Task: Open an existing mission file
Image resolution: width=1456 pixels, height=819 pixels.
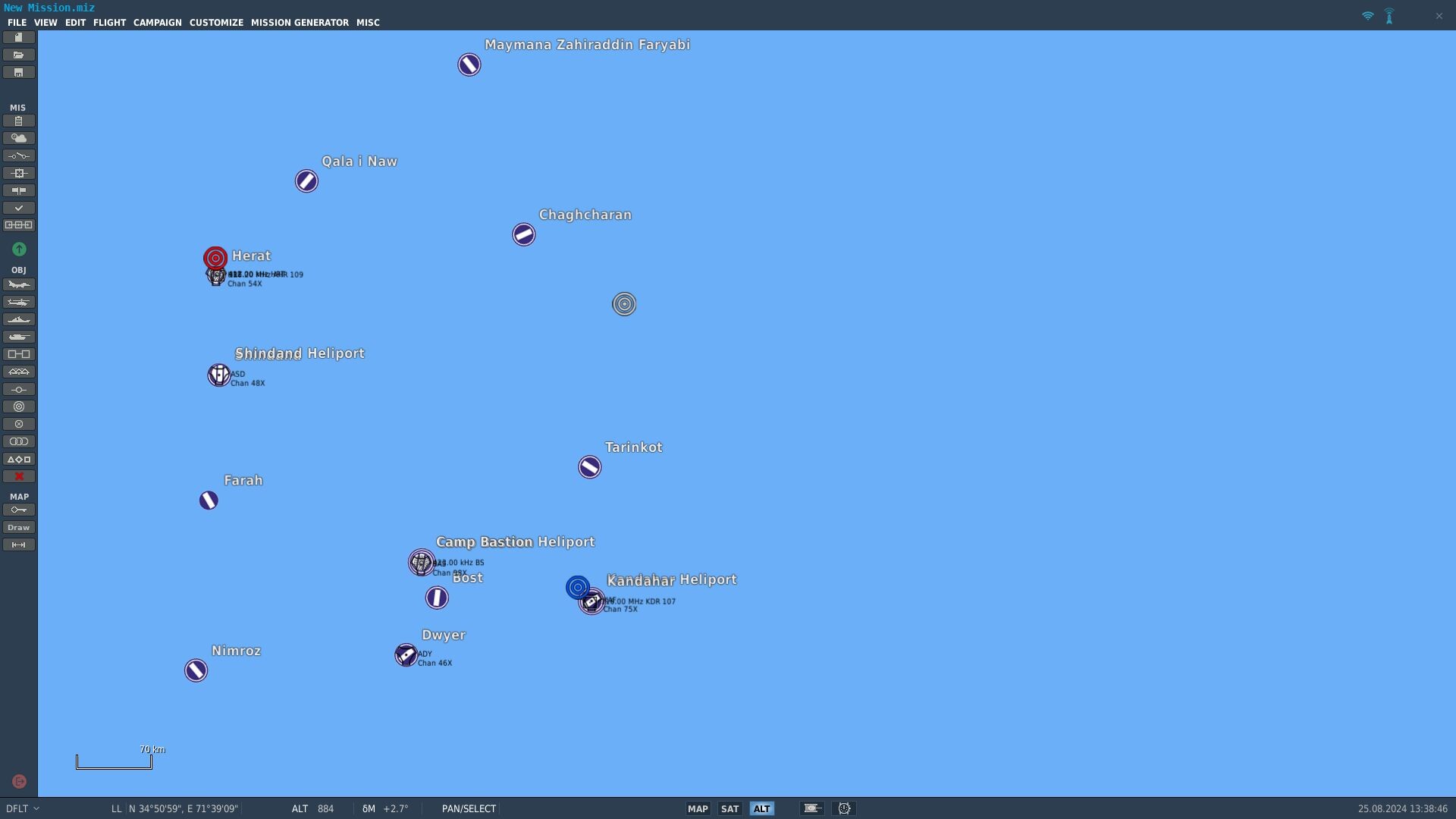Action: 18,55
